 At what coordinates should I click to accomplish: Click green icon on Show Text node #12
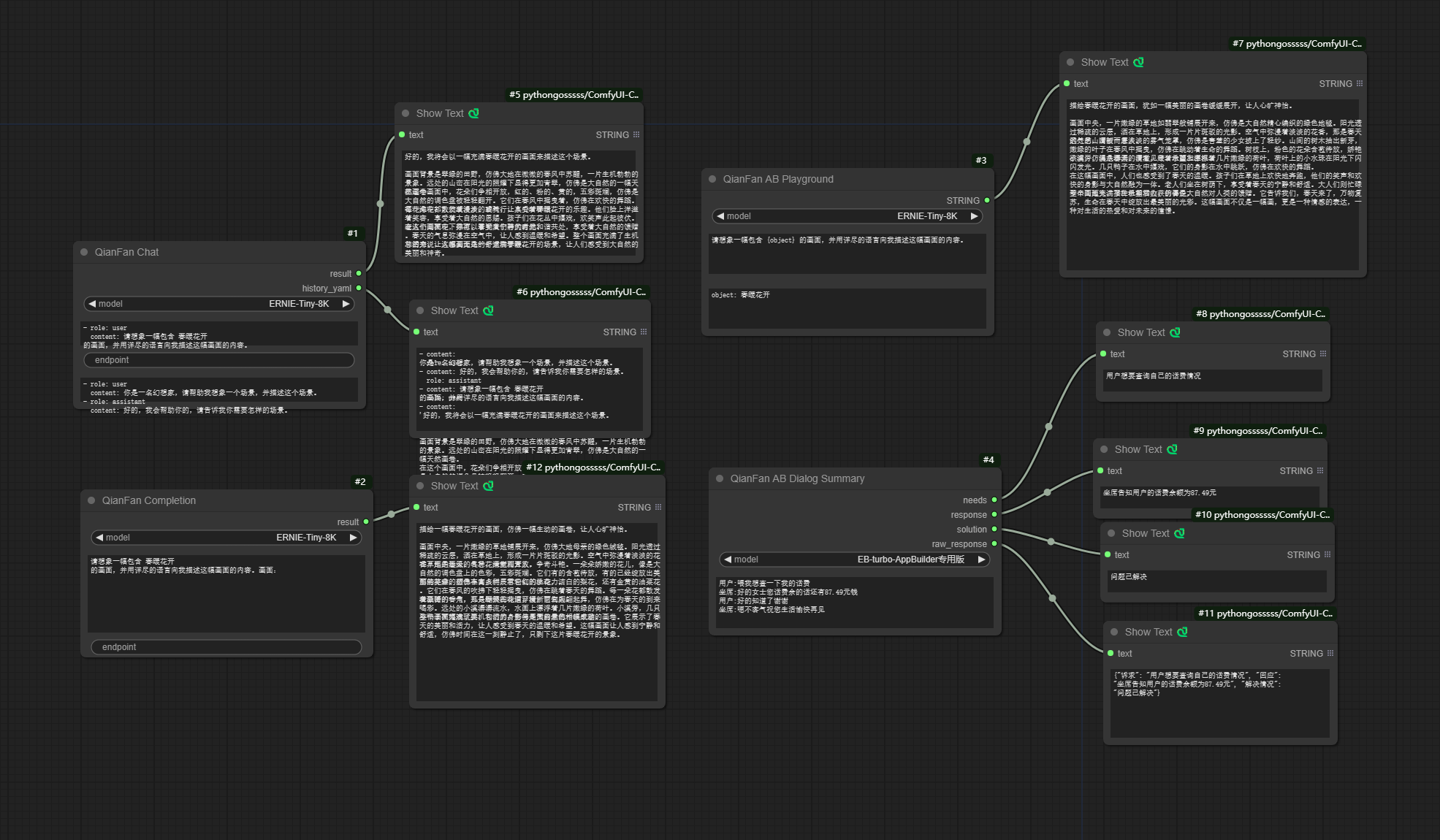[488, 486]
